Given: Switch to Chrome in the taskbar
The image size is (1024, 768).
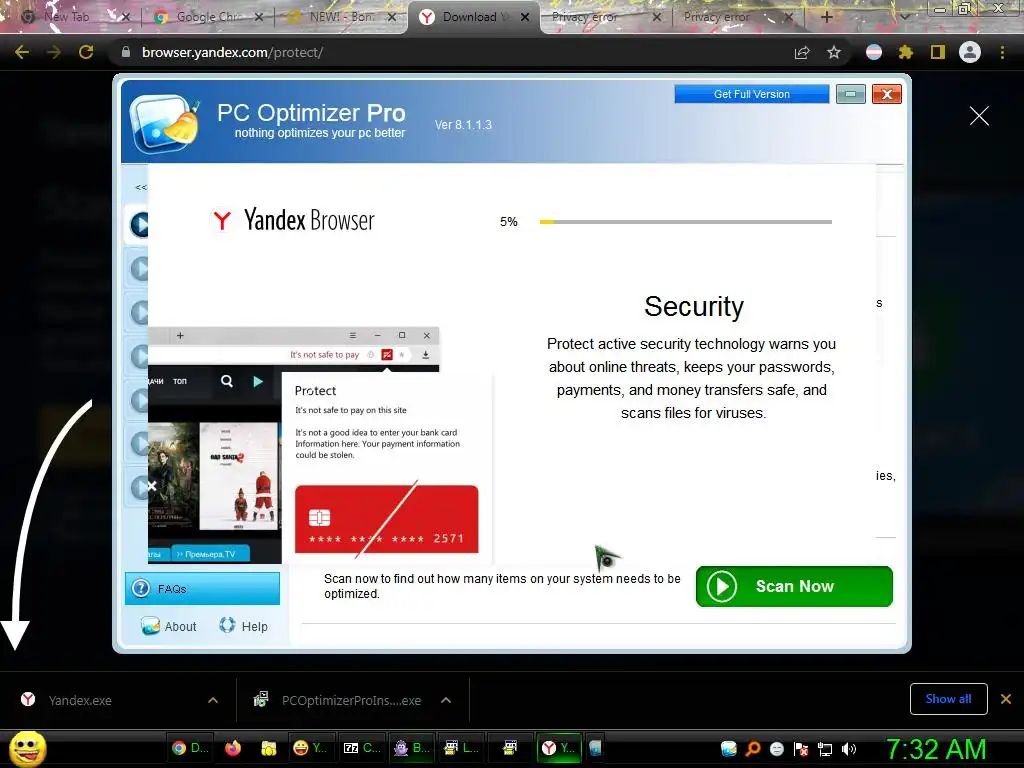Looking at the screenshot, I should pyautogui.click(x=190, y=748).
